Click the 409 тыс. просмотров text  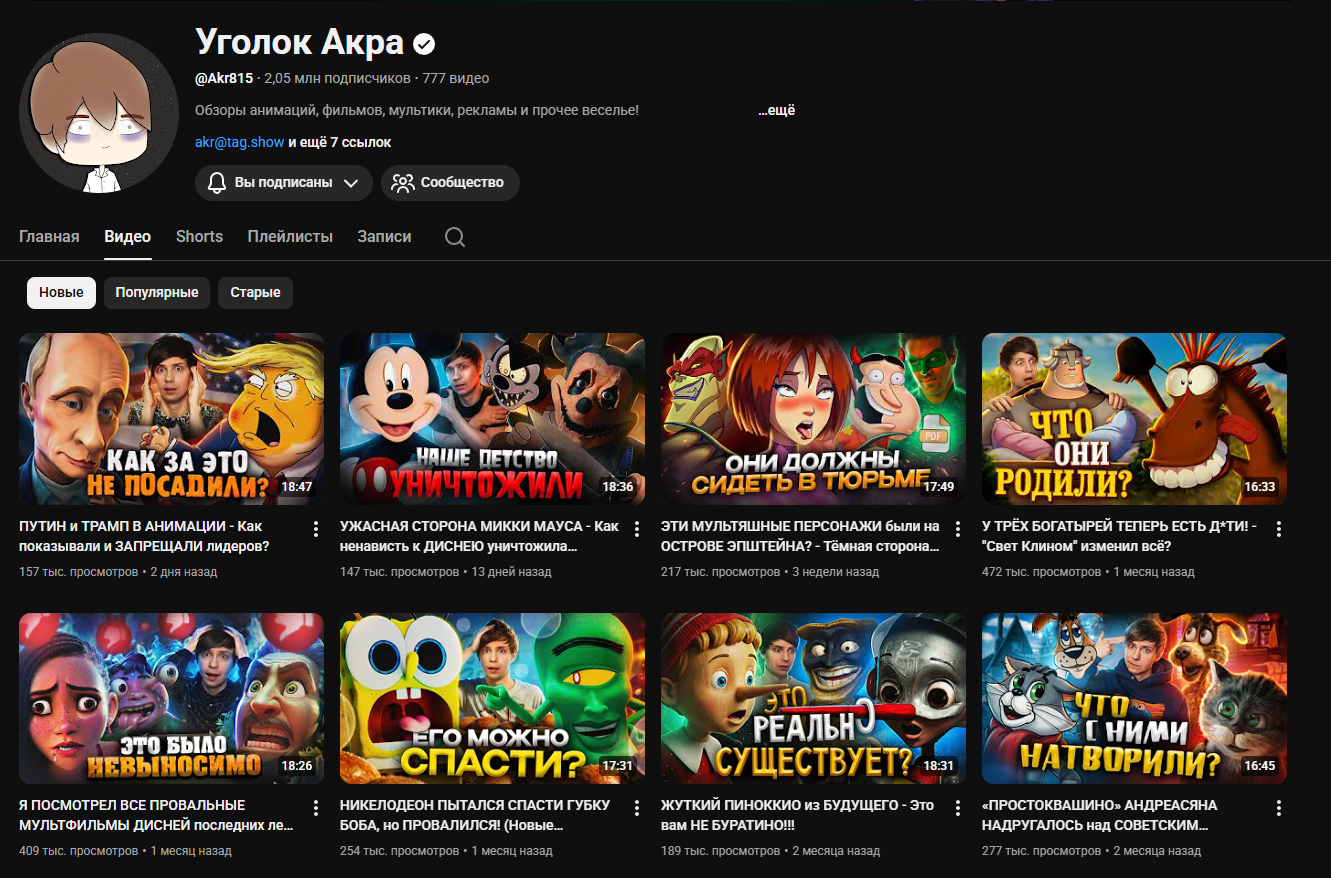point(79,851)
